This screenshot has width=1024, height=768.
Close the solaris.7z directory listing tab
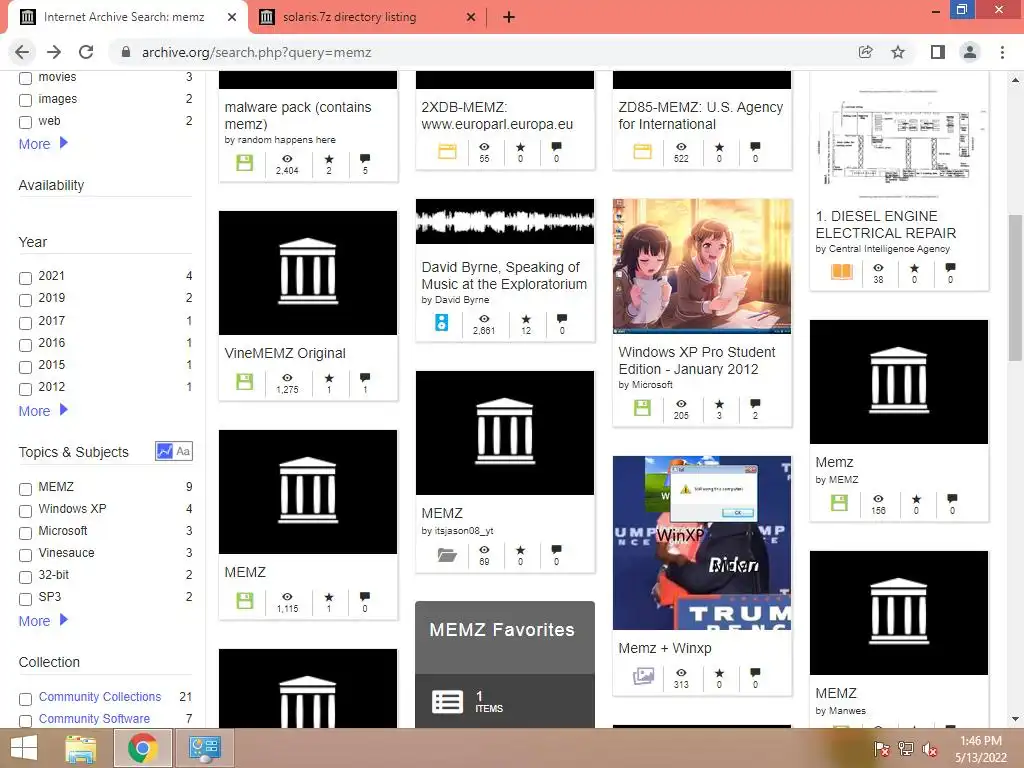(471, 18)
